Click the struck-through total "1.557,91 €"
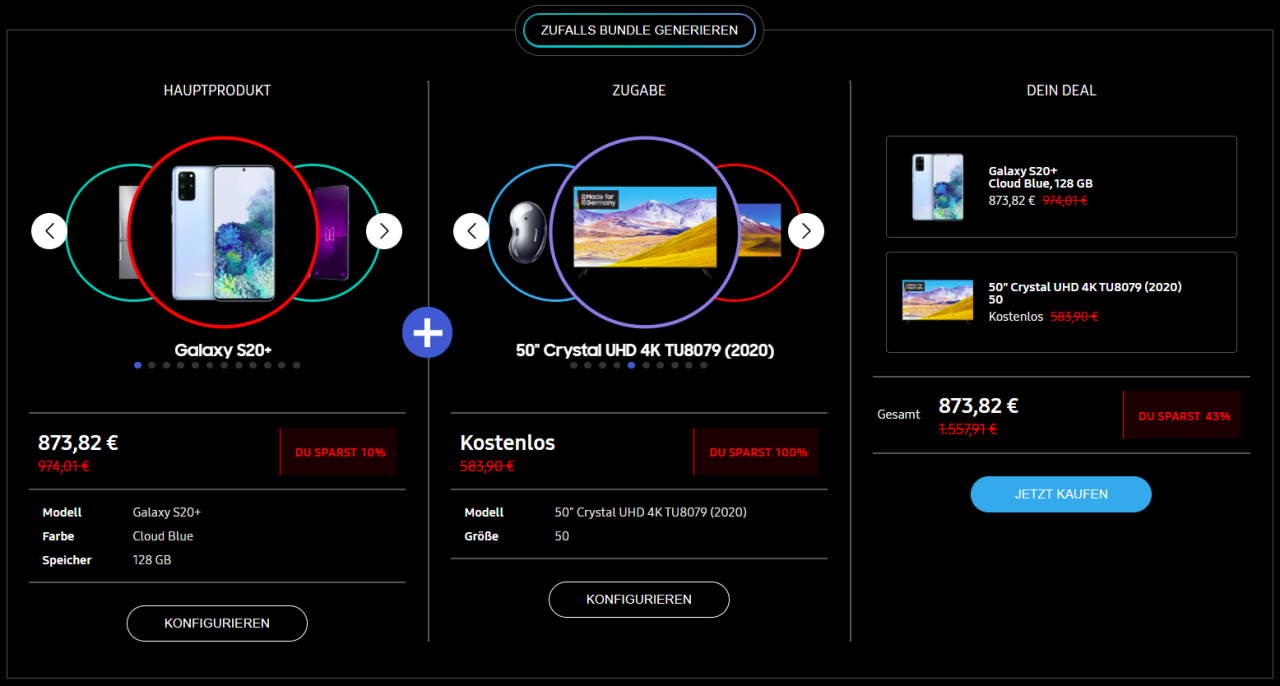1280x686 pixels. click(x=967, y=429)
